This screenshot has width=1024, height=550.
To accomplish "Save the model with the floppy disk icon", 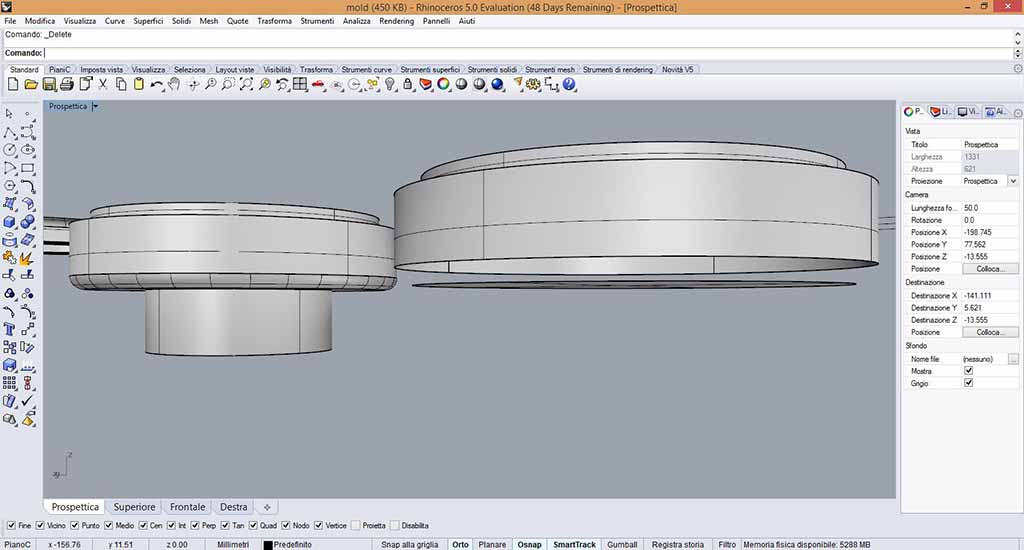I will pos(49,84).
